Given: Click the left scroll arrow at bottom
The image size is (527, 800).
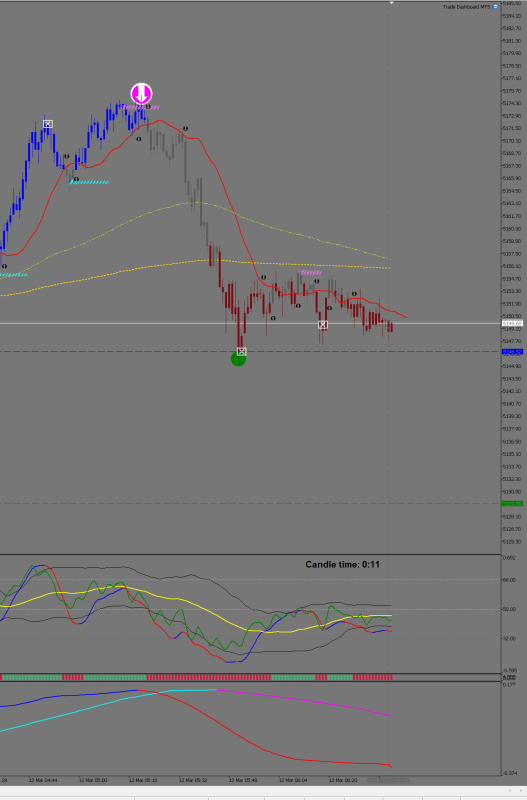Looking at the screenshot, I should tap(509, 791).
